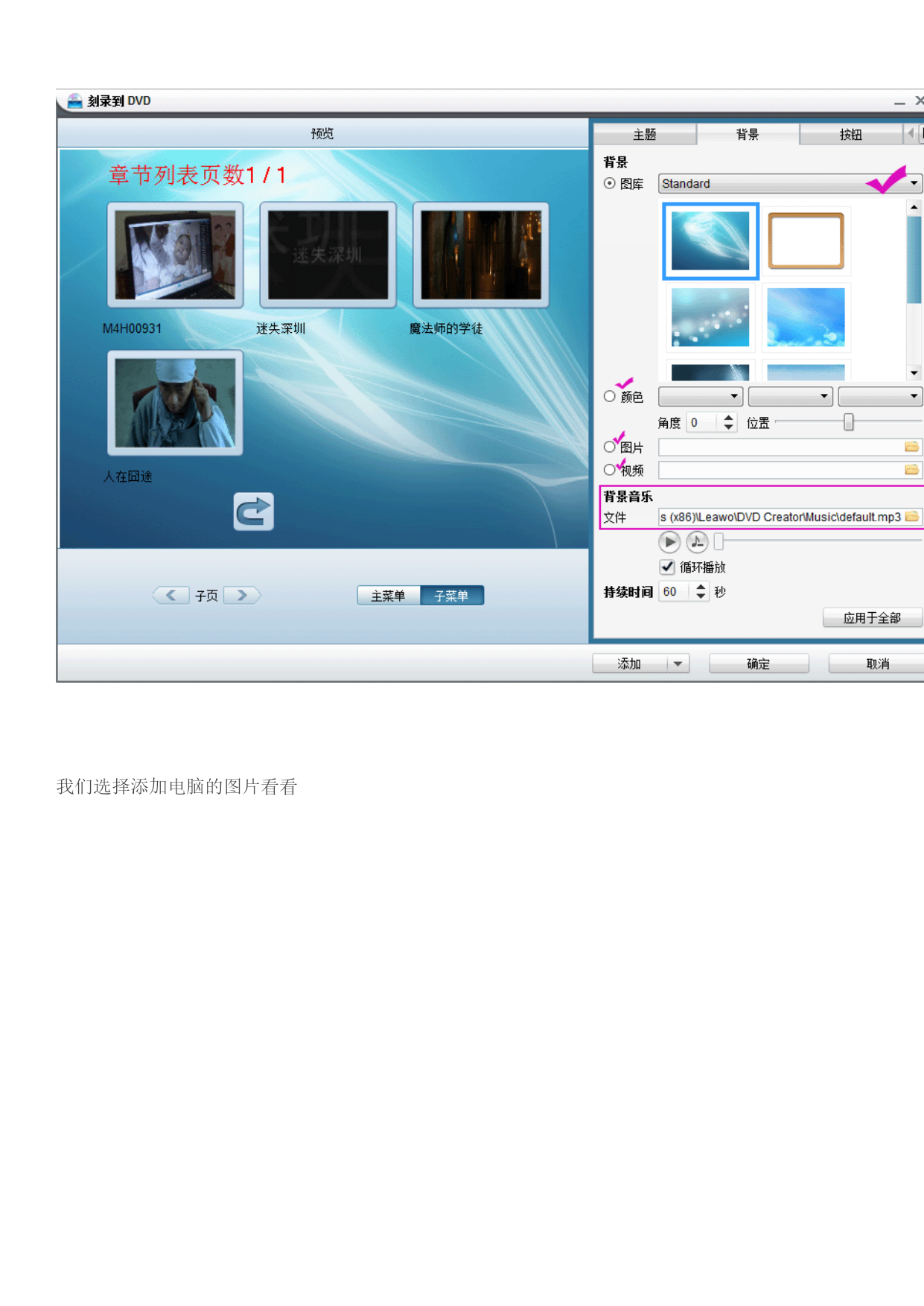Screen dimensions: 924x1306
Task: Uncheck the 循环播放 checkbox
Action: (x=667, y=567)
